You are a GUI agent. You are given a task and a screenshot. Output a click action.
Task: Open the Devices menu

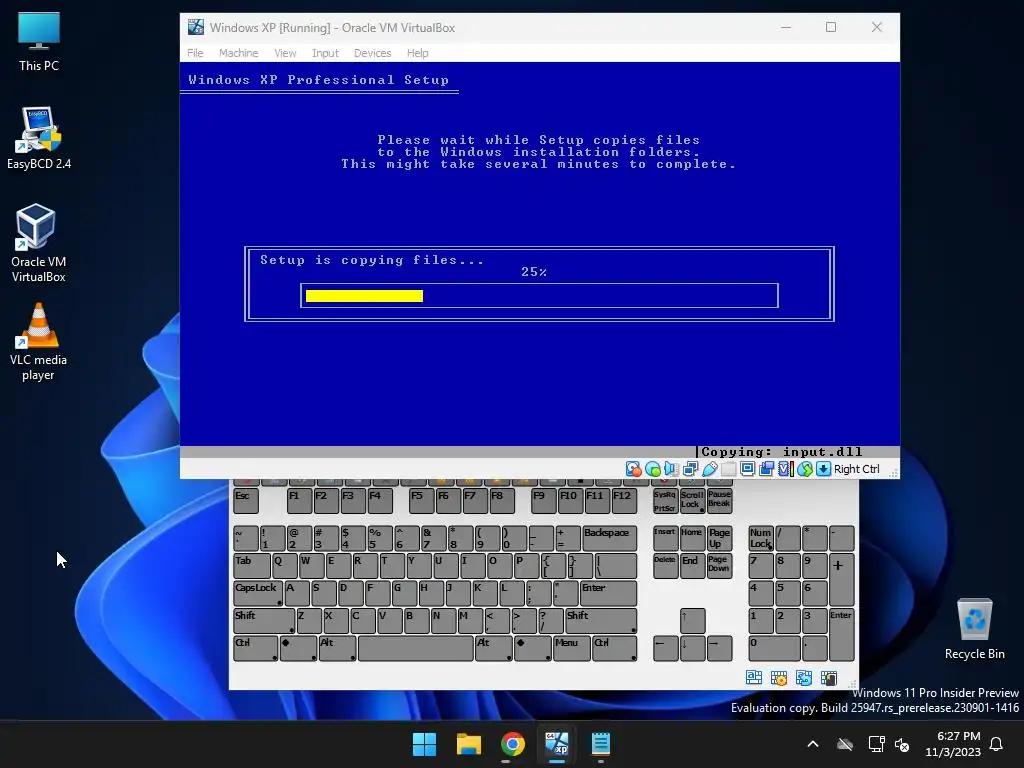372,53
